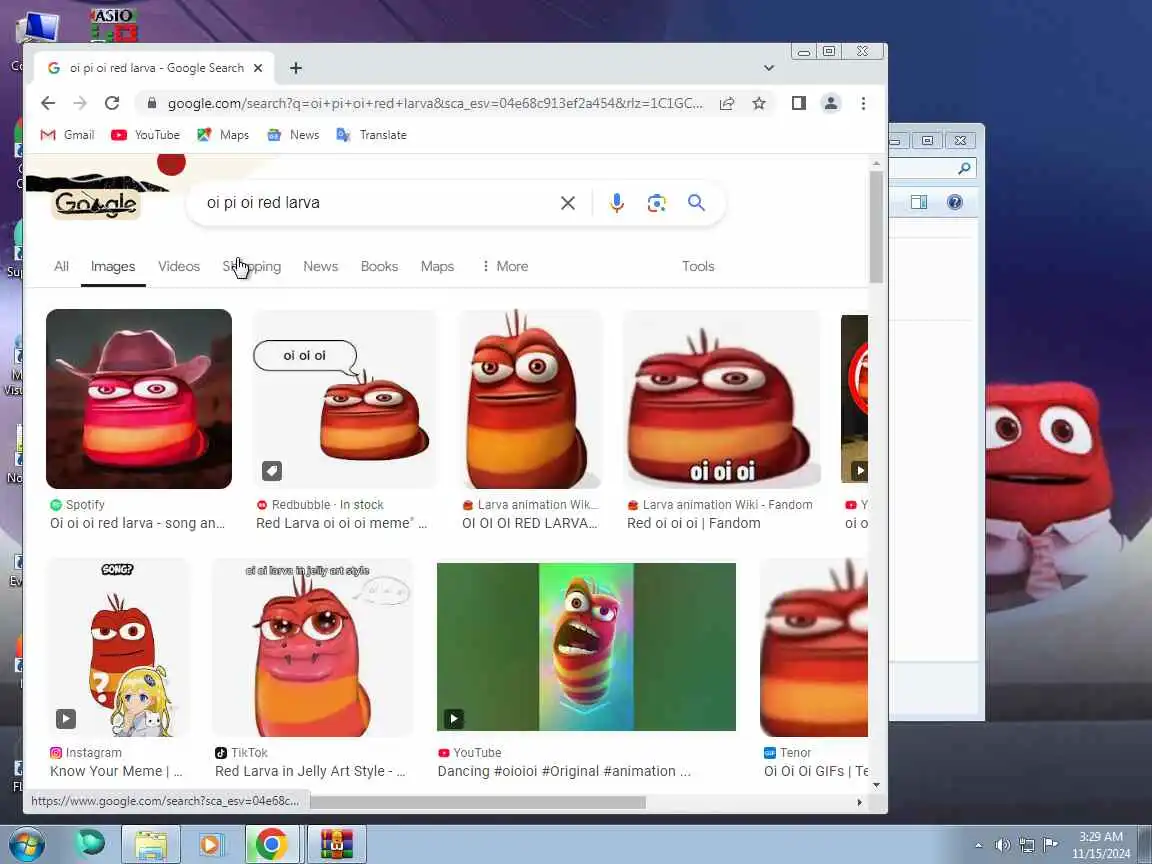The height and width of the screenshot is (864, 1152).
Task: Open the 'OI OI OI RED LARVA' wiki image
Action: click(530, 399)
